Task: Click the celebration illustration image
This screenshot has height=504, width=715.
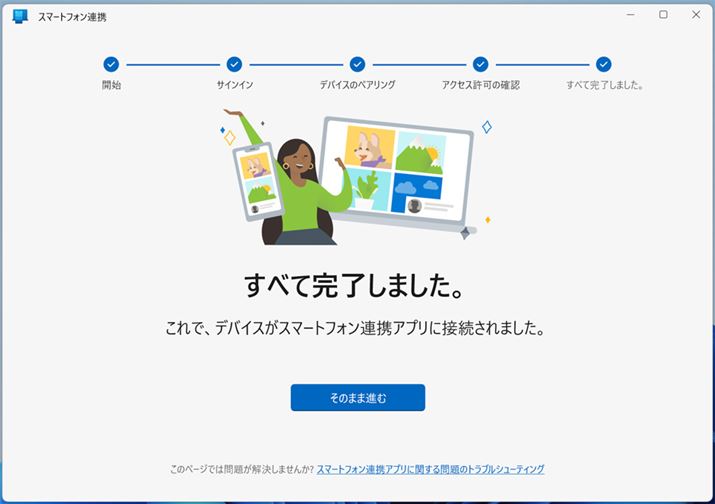Action: (356, 177)
